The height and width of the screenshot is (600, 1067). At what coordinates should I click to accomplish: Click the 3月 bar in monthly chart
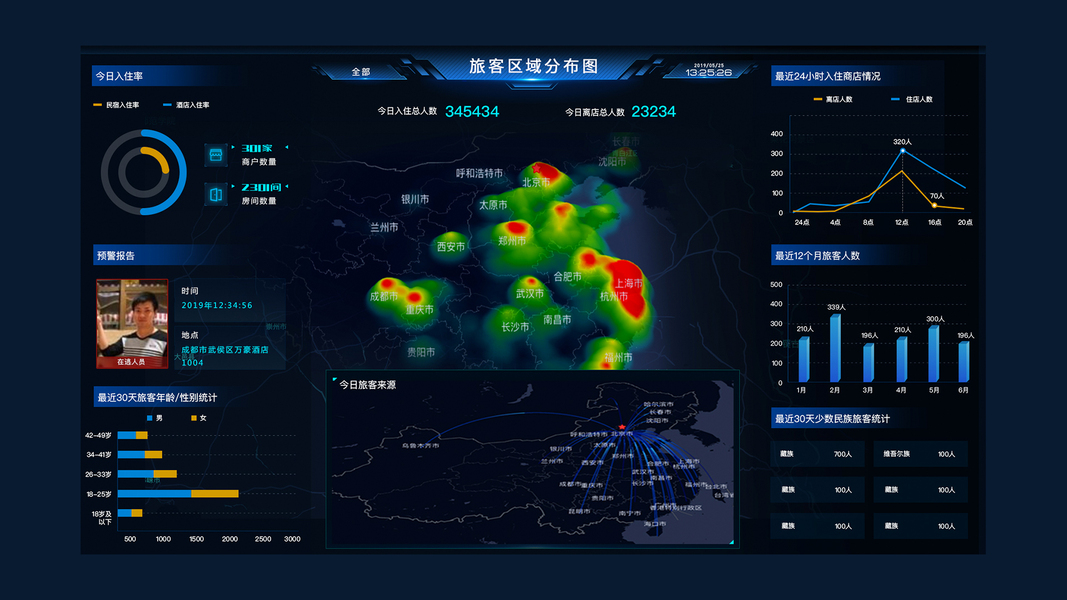click(868, 363)
